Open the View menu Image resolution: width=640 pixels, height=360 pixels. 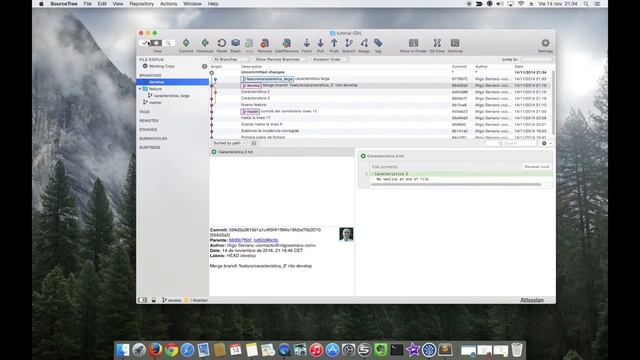point(118,4)
